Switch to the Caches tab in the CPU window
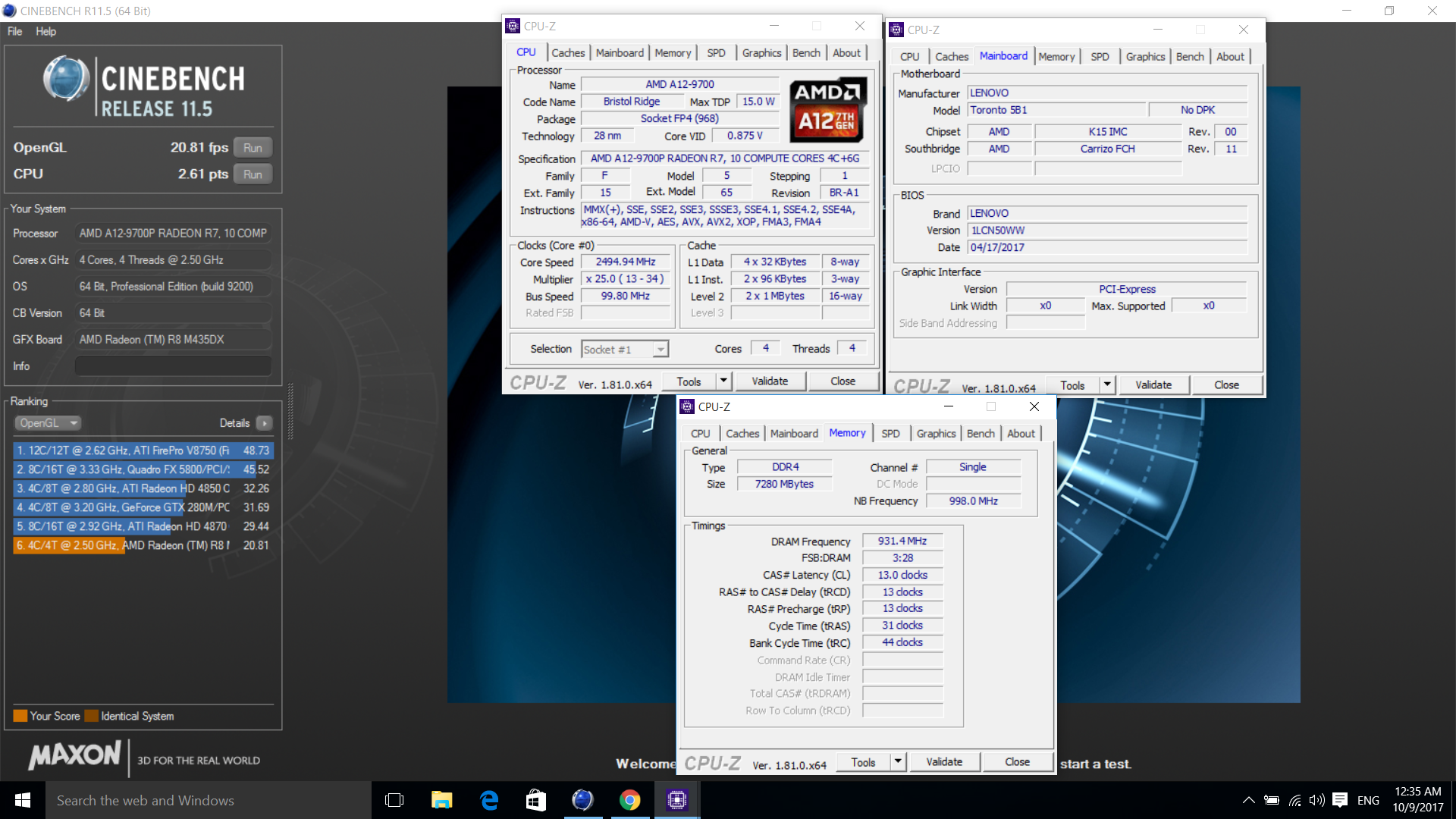This screenshot has width=1456, height=819. point(568,52)
